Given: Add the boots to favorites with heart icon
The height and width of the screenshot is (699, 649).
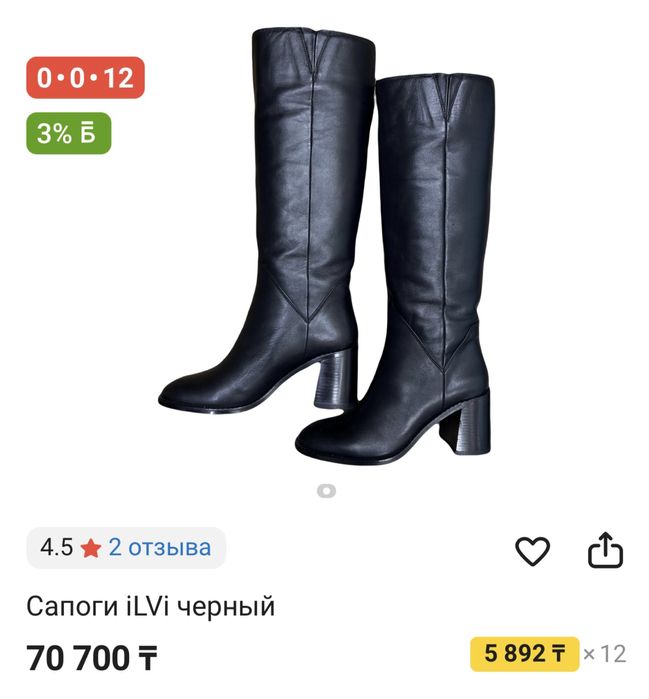Looking at the screenshot, I should pos(532,551).
